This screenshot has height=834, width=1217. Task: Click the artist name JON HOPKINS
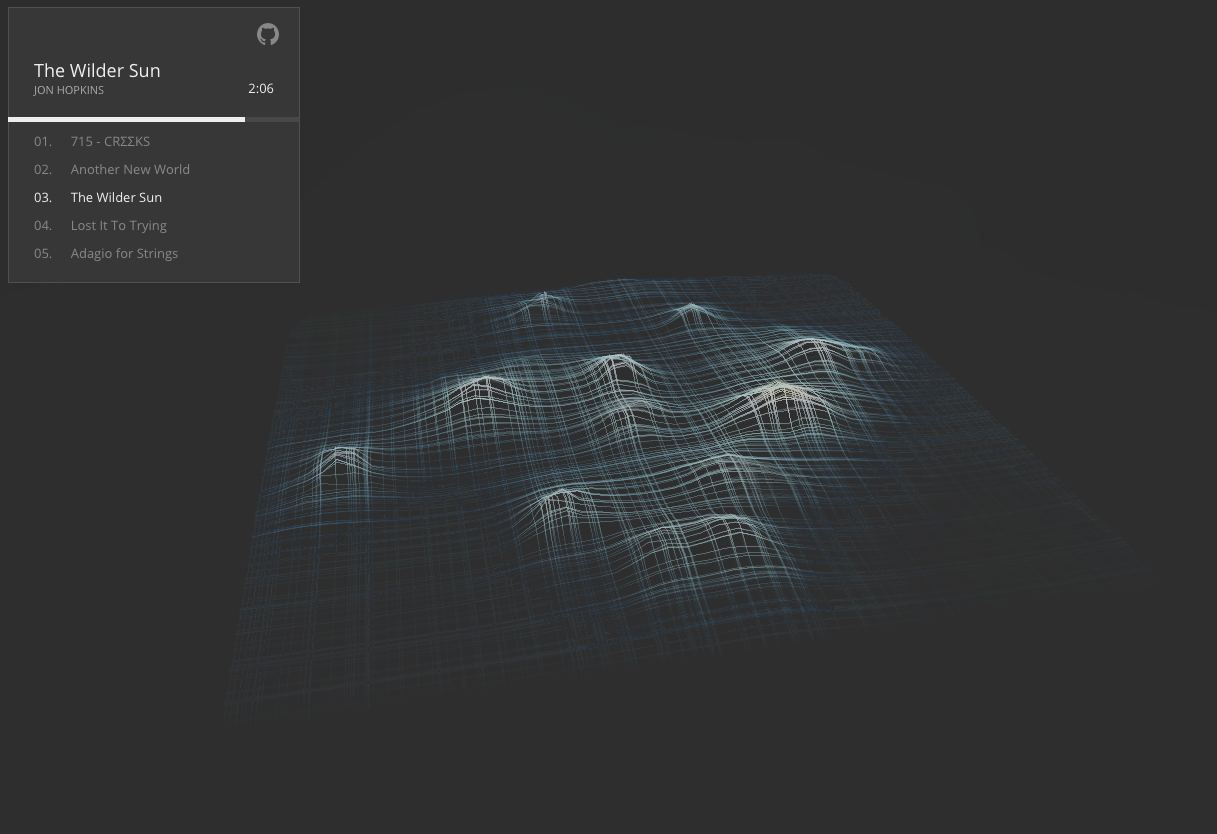point(69,90)
